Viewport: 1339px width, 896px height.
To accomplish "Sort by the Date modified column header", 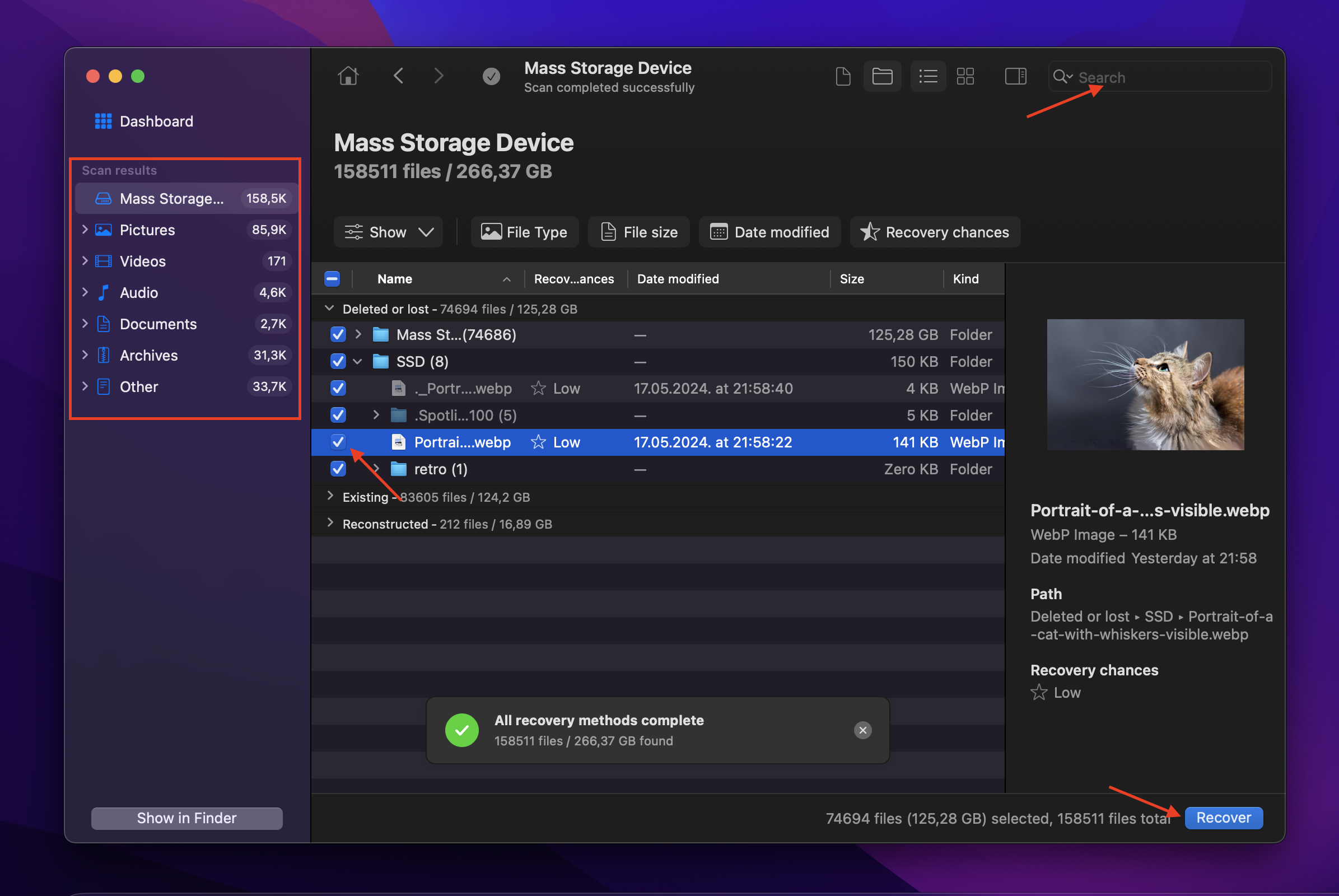I will (x=729, y=279).
